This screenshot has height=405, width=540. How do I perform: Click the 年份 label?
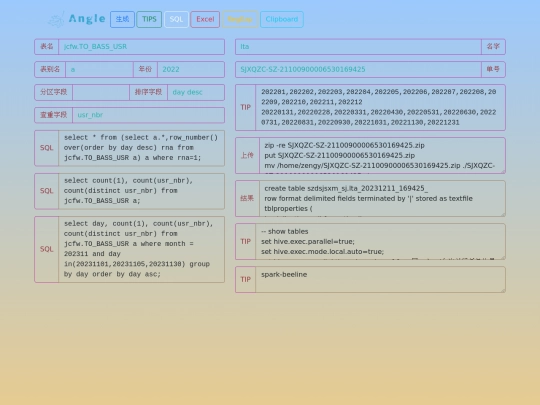pyautogui.click(x=145, y=69)
